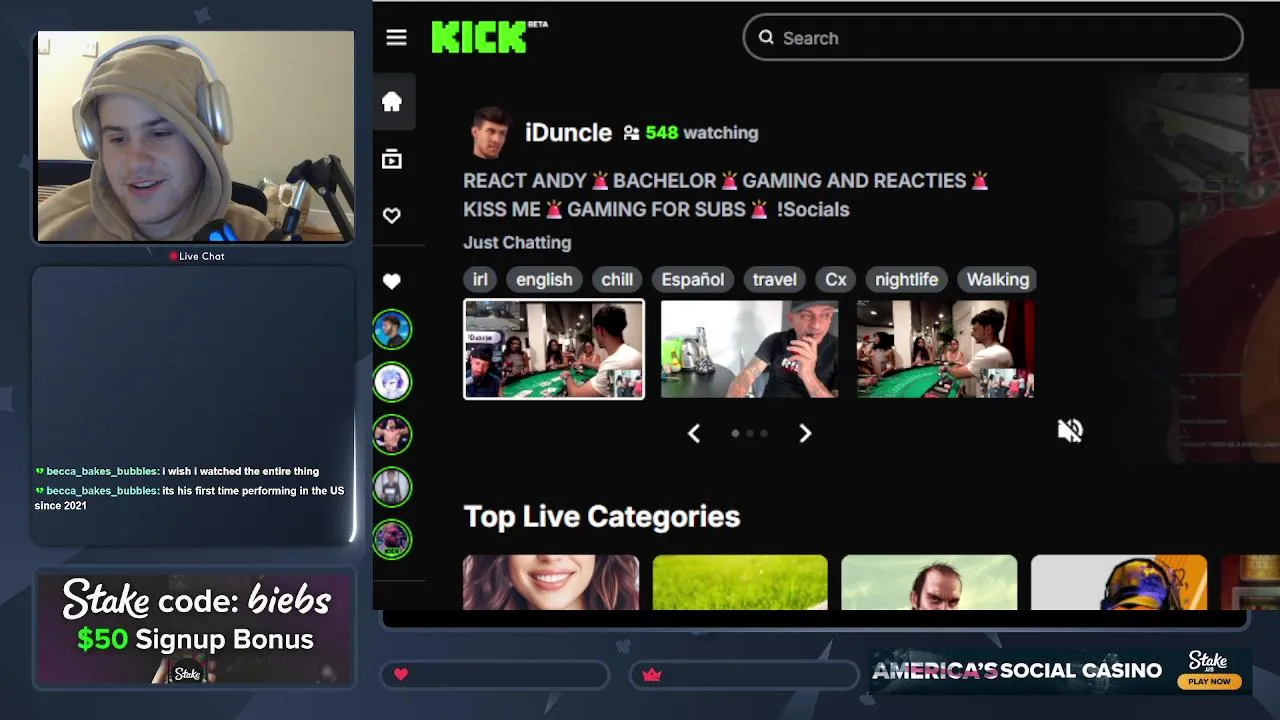Image resolution: width=1280 pixels, height=720 pixels.
Task: Click chat message about performing in the US
Action: [190, 498]
